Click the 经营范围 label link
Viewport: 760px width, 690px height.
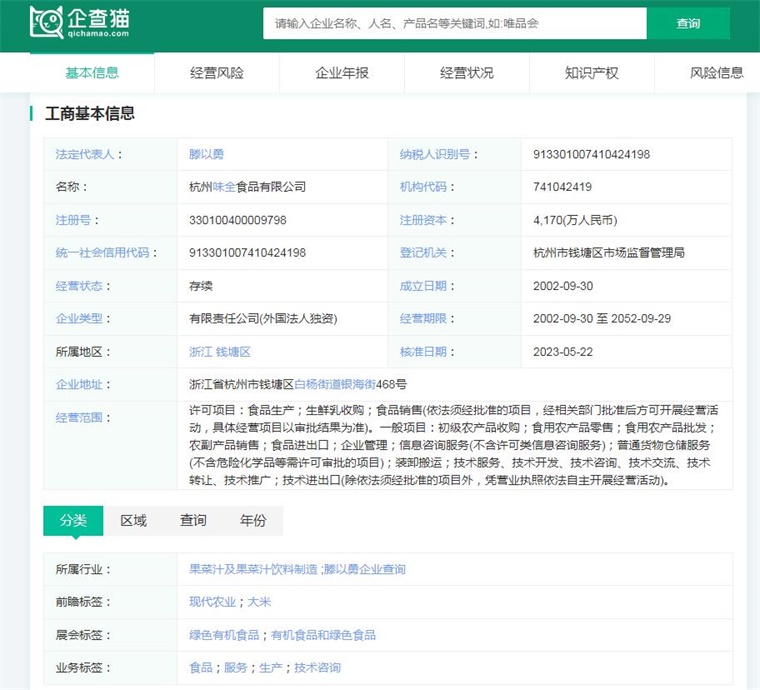[79, 418]
